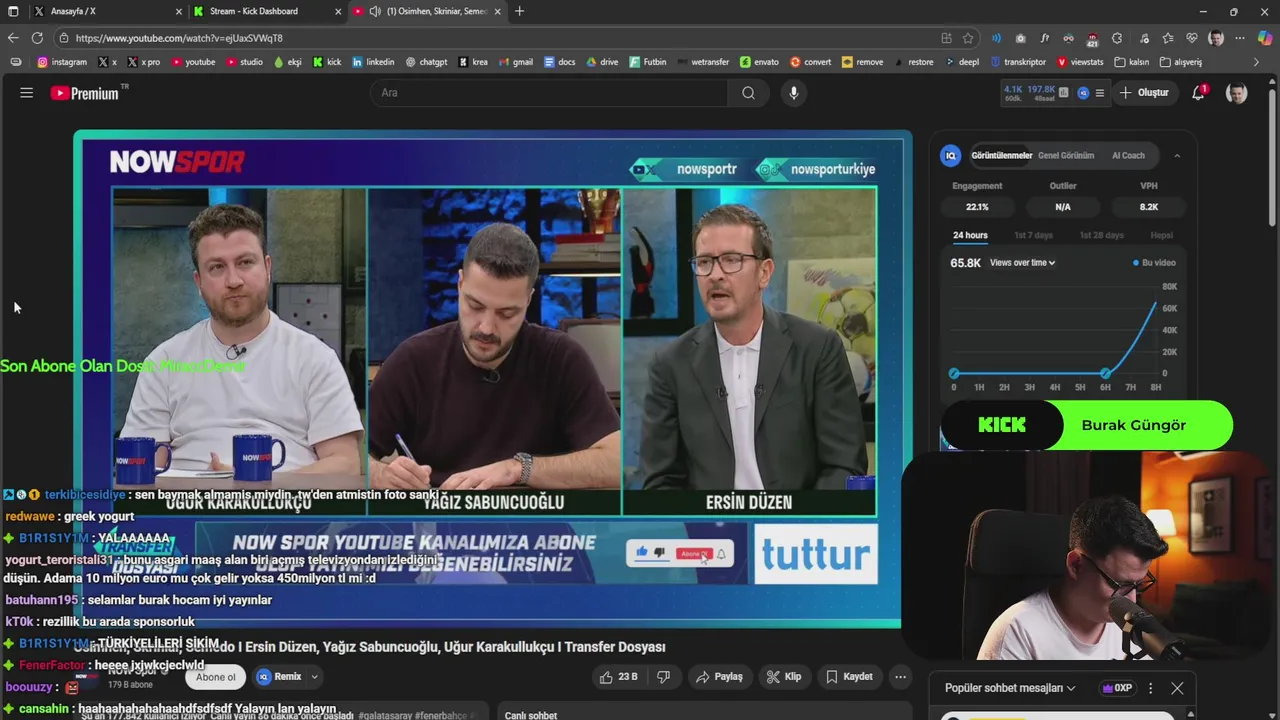Switch to Genel Görünüm tab
The height and width of the screenshot is (720, 1280).
pyautogui.click(x=1066, y=156)
